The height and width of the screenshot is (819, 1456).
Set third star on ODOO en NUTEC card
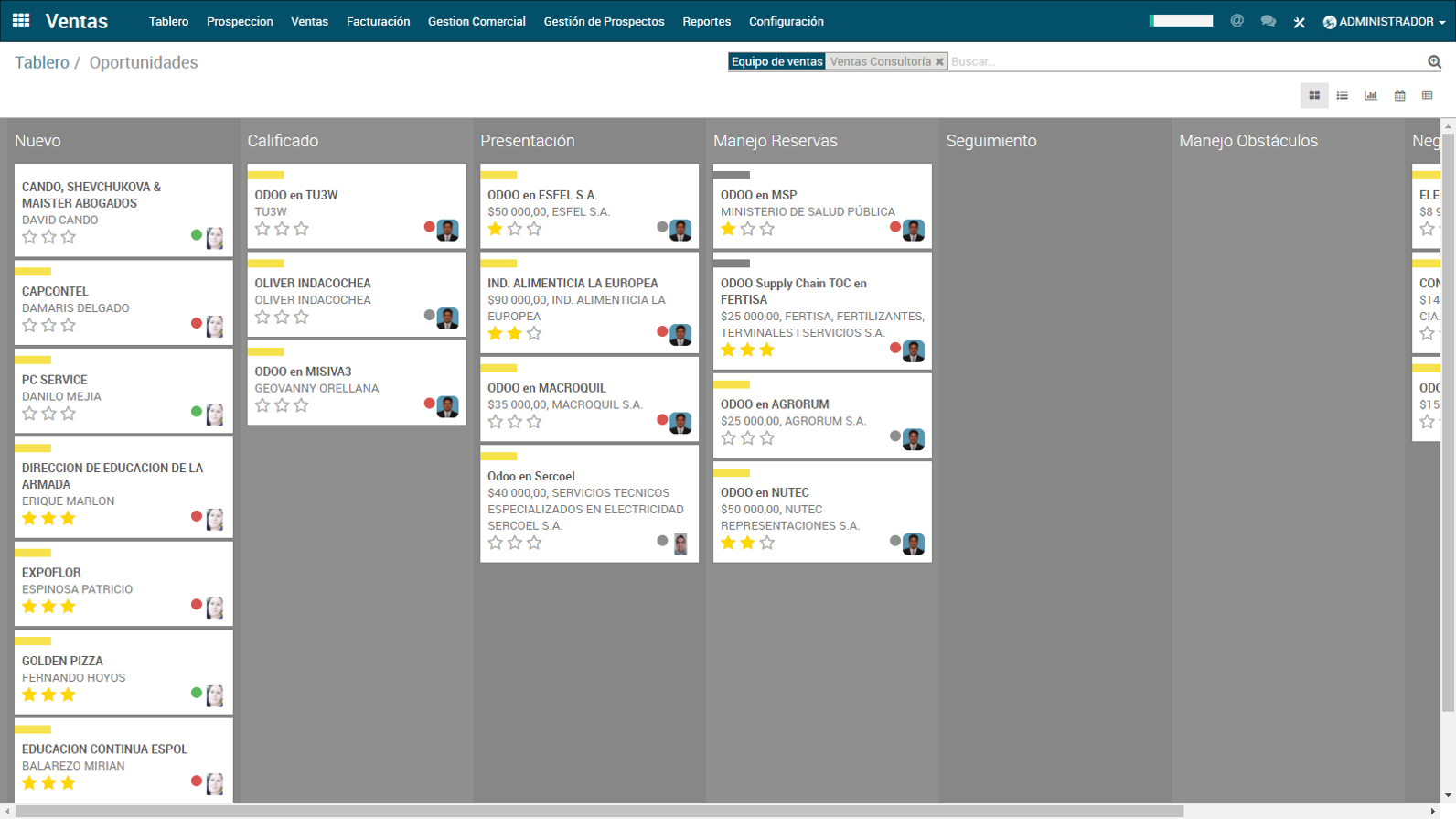pos(766,543)
